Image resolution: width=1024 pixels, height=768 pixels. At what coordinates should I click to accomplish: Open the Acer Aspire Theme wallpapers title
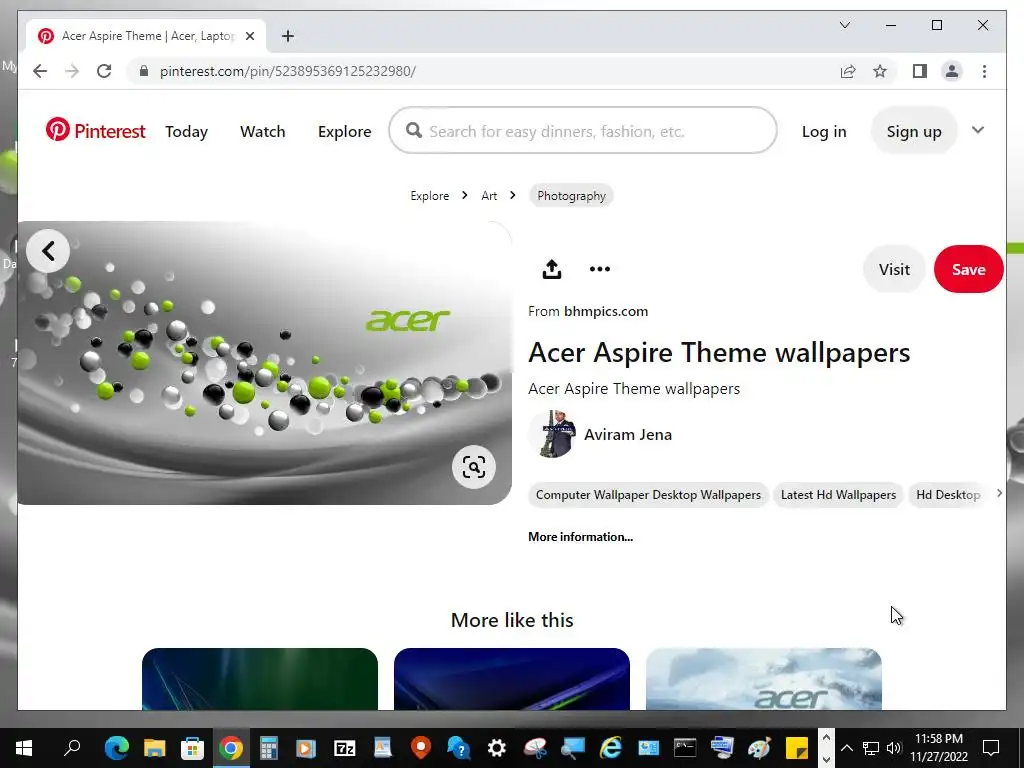[x=718, y=353]
